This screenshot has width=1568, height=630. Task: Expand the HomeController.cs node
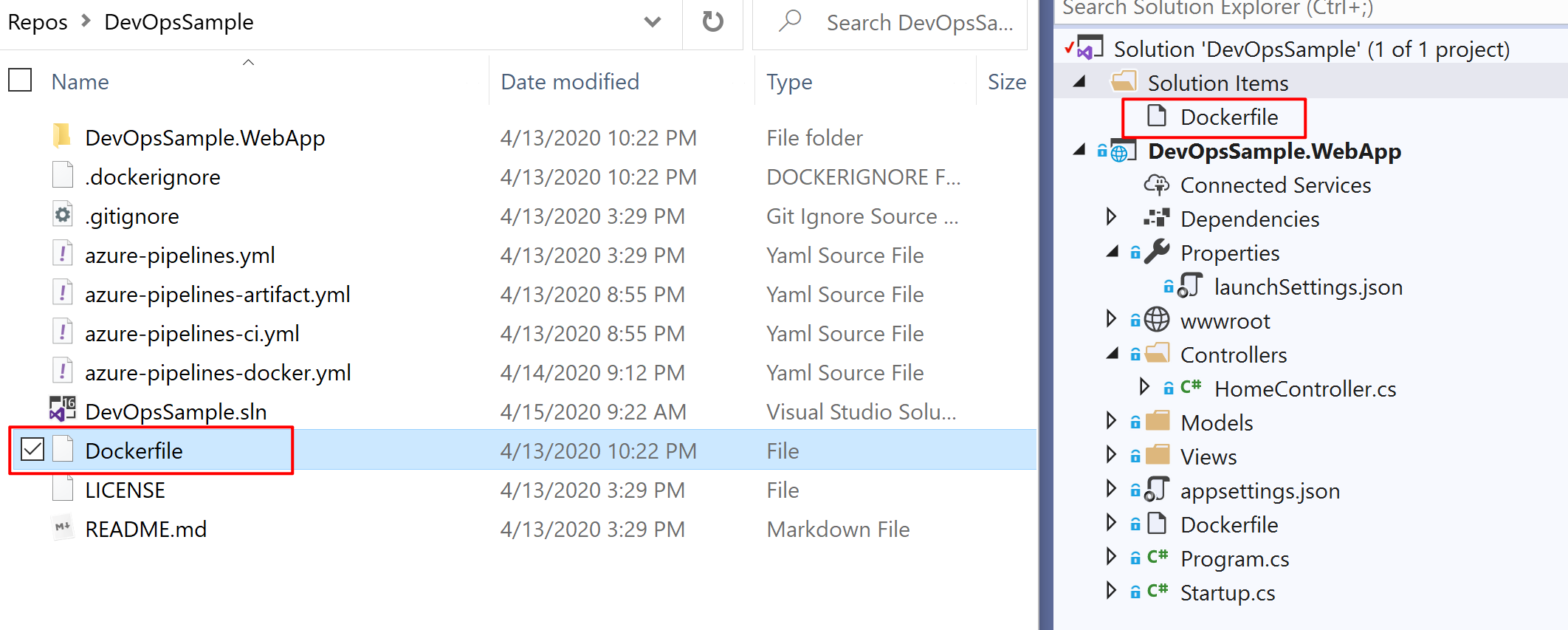pyautogui.click(x=1144, y=386)
